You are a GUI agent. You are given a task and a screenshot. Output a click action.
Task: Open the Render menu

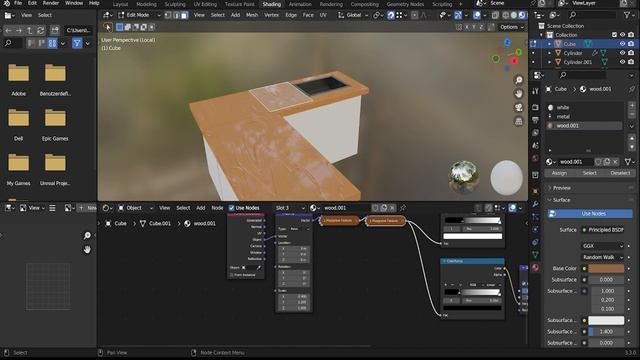51,3
